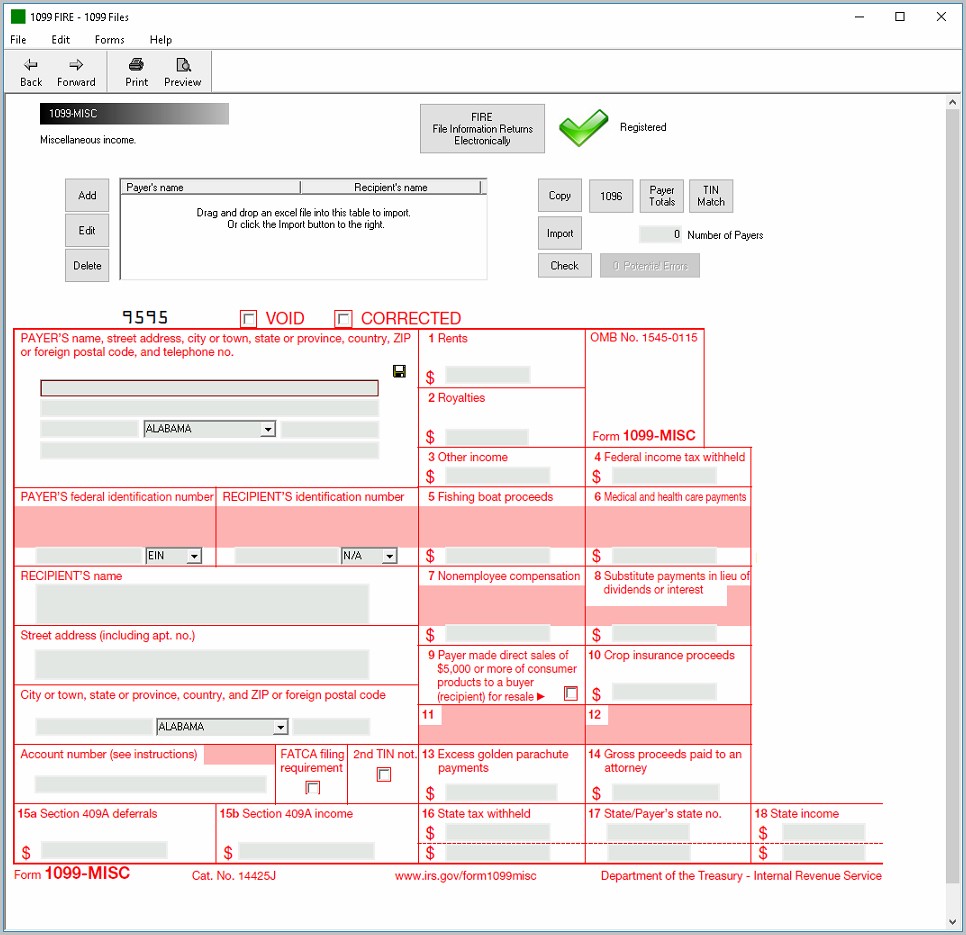The image size is (966, 935).
Task: Click the Print toolbar icon
Action: click(x=137, y=65)
